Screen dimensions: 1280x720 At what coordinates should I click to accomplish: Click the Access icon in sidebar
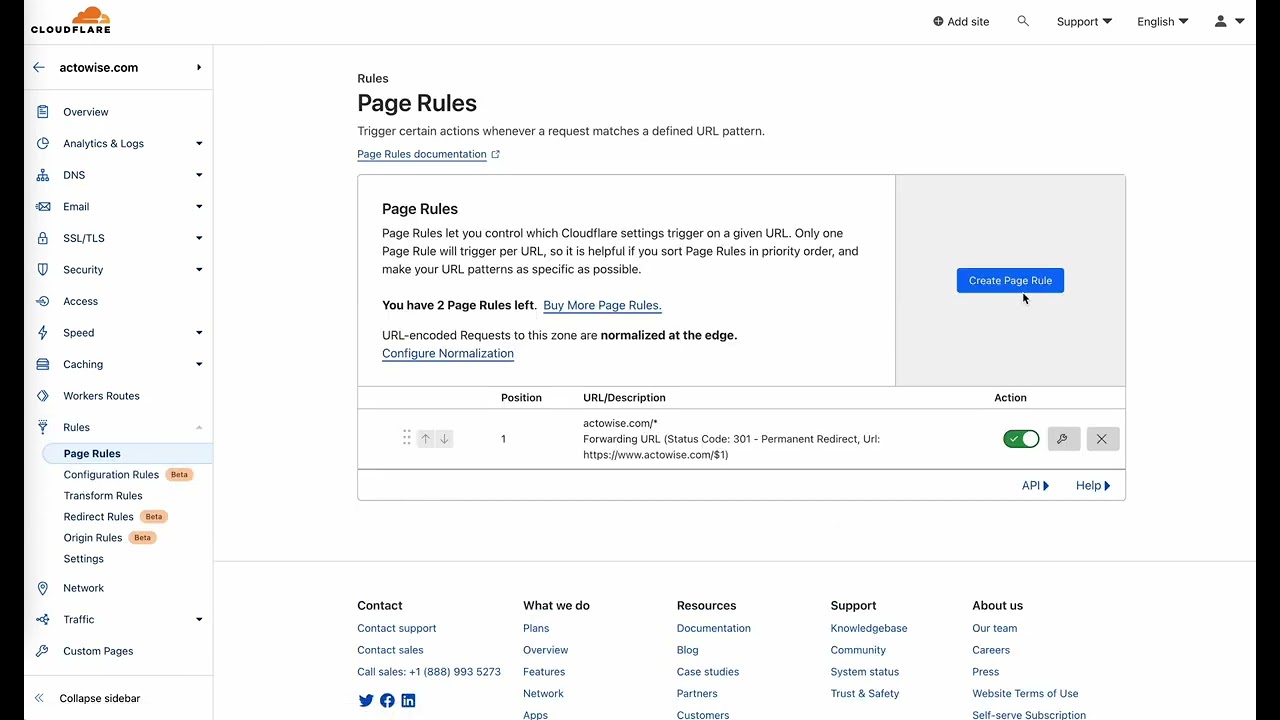(42, 301)
